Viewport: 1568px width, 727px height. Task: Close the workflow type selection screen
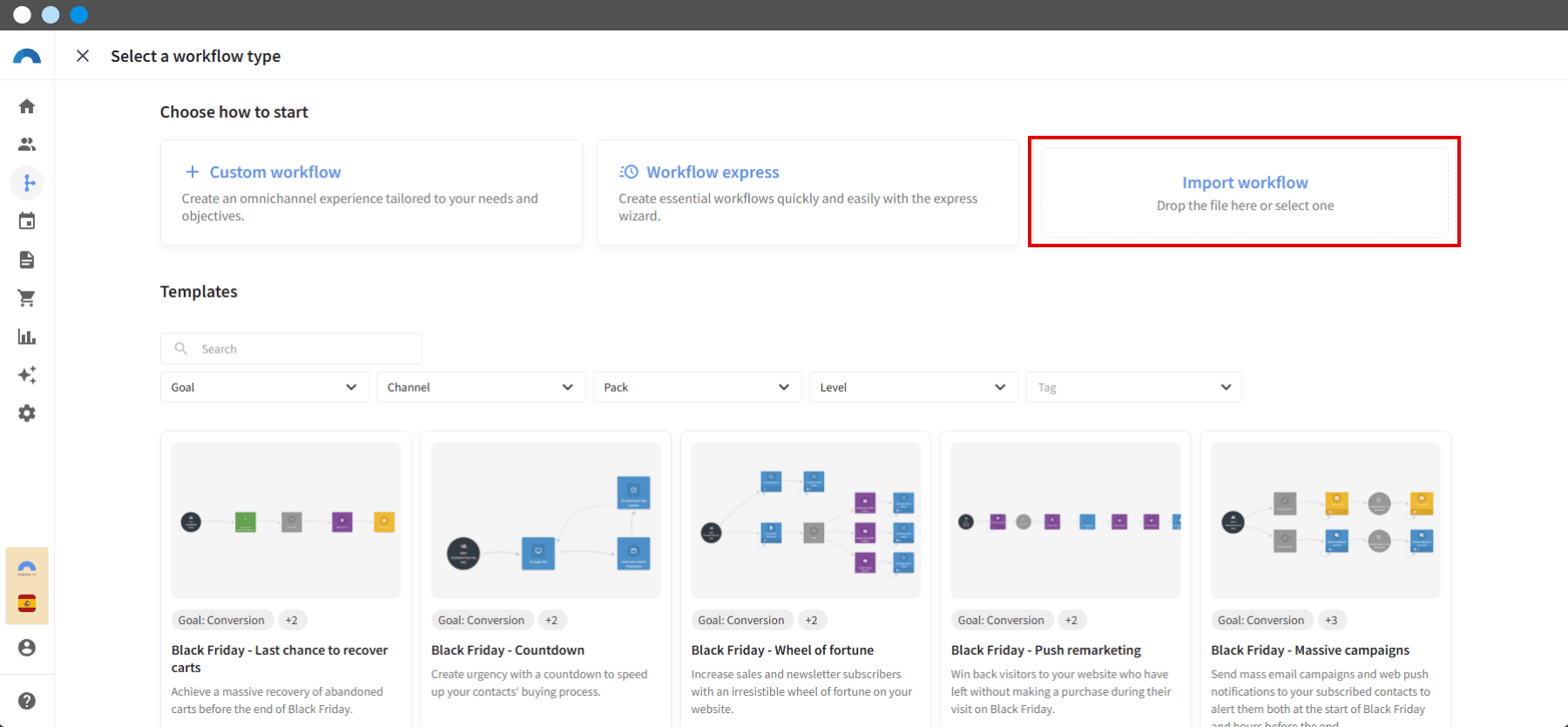(x=83, y=56)
